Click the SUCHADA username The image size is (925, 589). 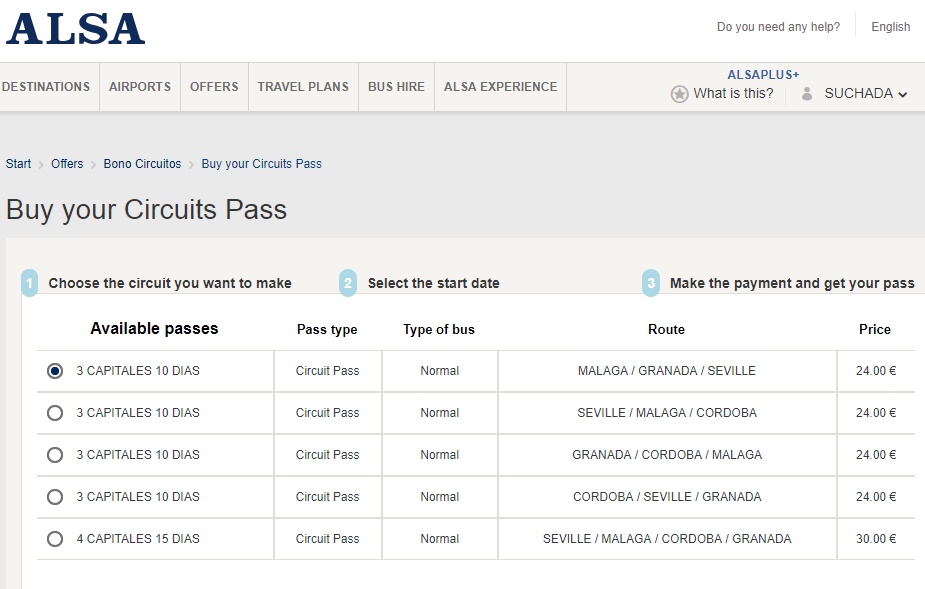click(x=858, y=93)
